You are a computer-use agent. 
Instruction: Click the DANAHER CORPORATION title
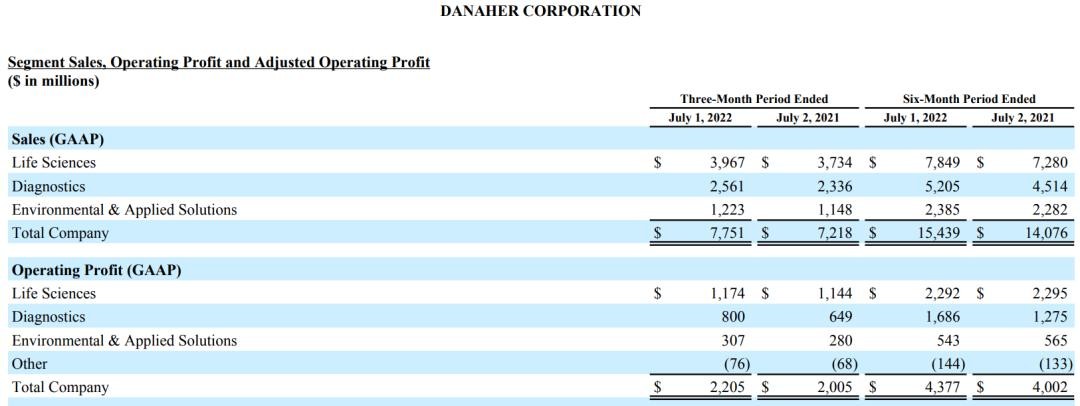(540, 11)
